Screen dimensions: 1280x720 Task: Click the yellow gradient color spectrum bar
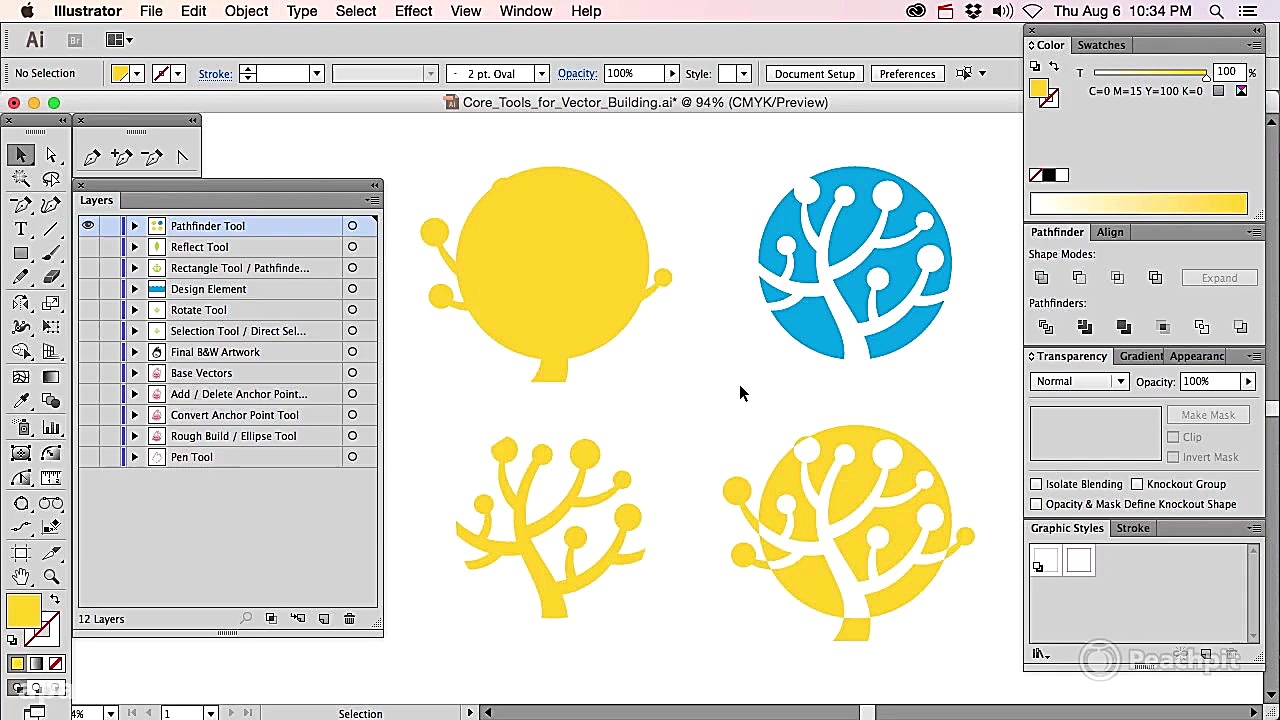click(x=1138, y=204)
